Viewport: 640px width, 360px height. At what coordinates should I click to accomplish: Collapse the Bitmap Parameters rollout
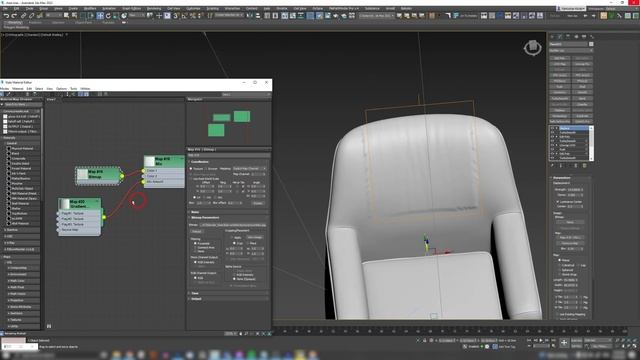(x=228, y=218)
